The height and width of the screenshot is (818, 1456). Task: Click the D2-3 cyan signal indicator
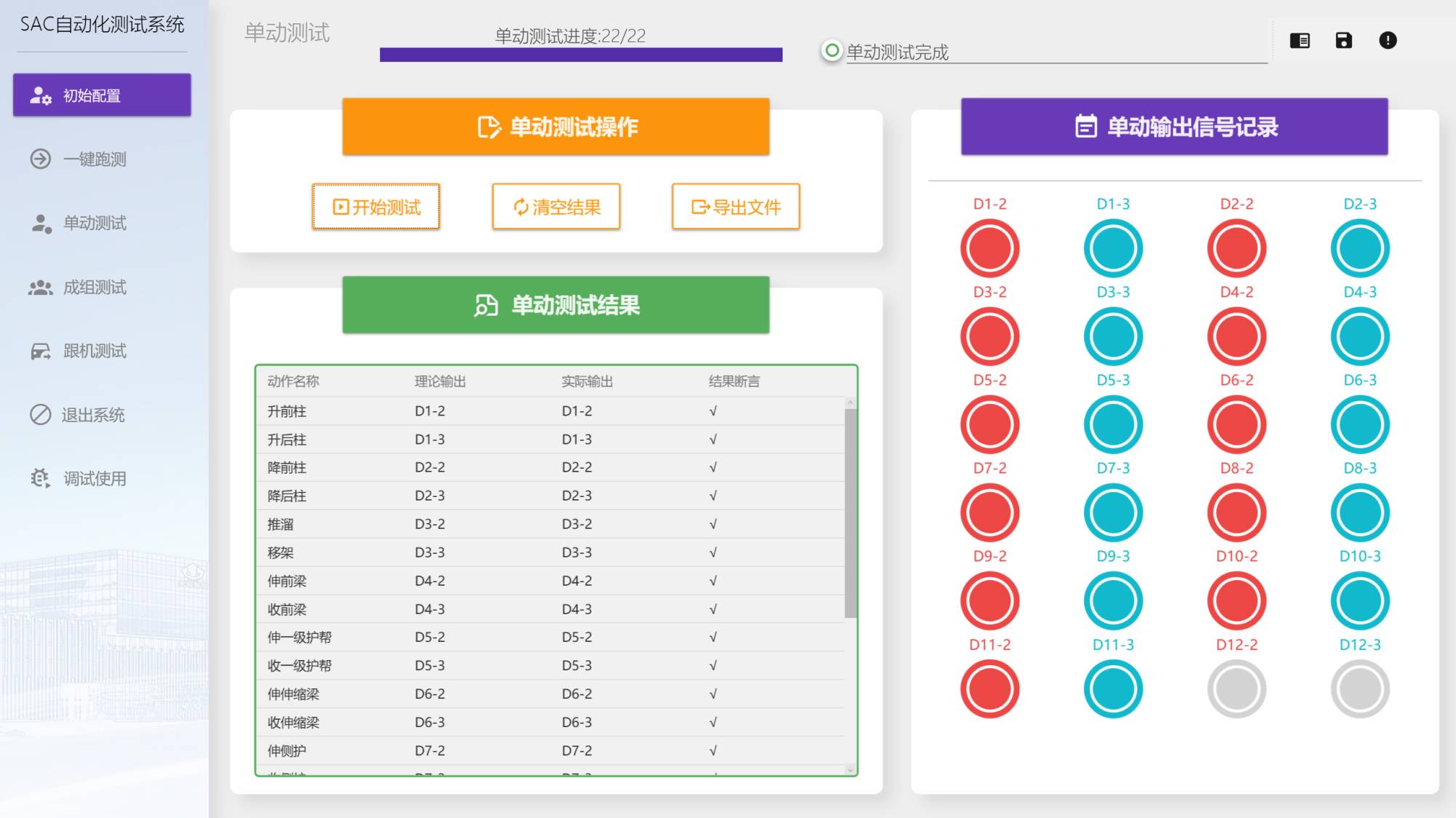(x=1359, y=248)
